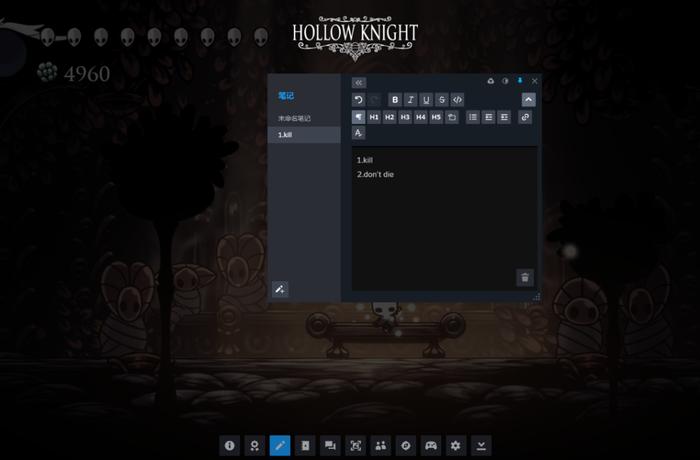Open the web browser in the overlay bar

405,445
